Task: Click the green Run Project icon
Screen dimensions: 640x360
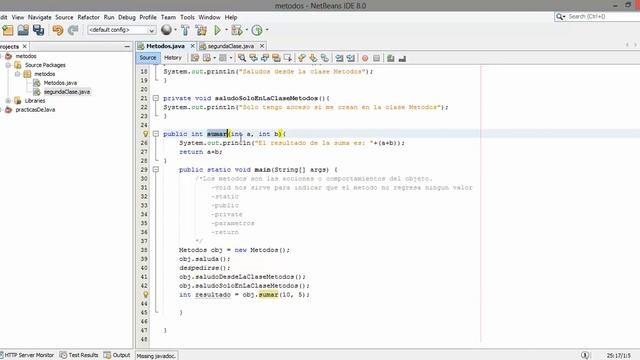Action: click(218, 30)
